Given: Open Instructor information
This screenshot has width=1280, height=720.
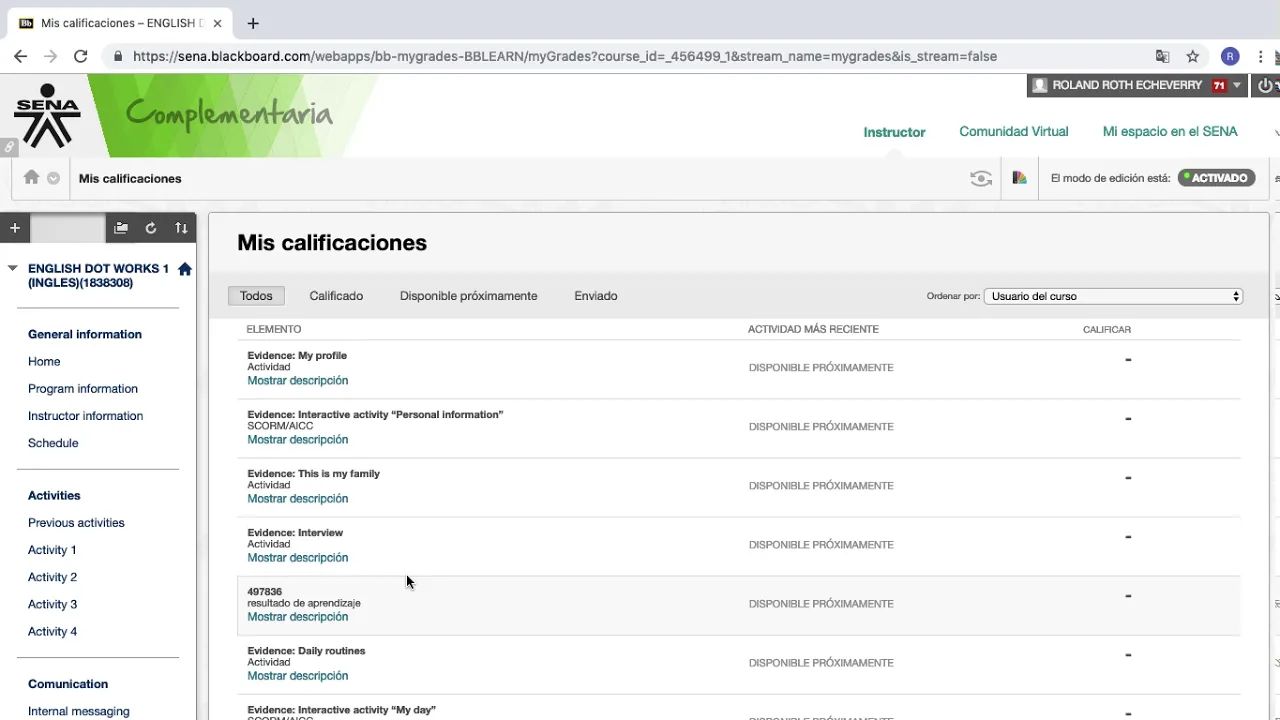Looking at the screenshot, I should [x=85, y=416].
